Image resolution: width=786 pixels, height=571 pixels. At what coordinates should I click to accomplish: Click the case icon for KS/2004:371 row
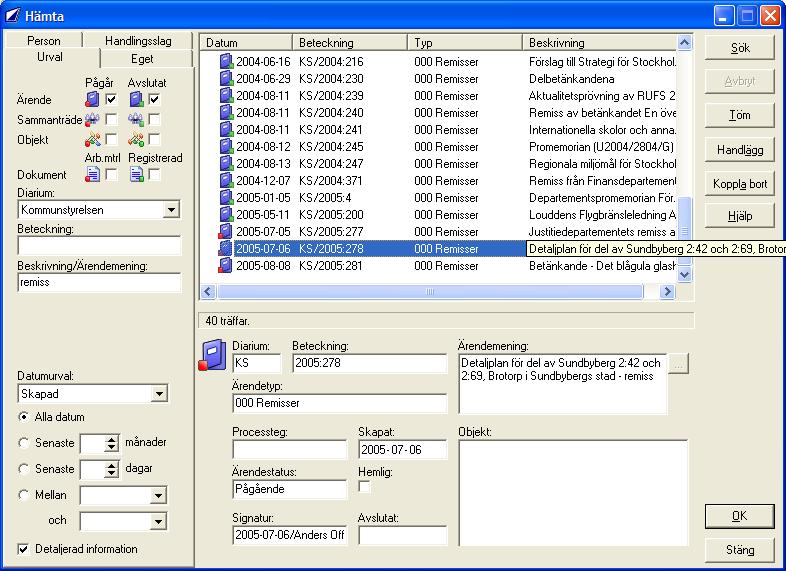[226, 180]
